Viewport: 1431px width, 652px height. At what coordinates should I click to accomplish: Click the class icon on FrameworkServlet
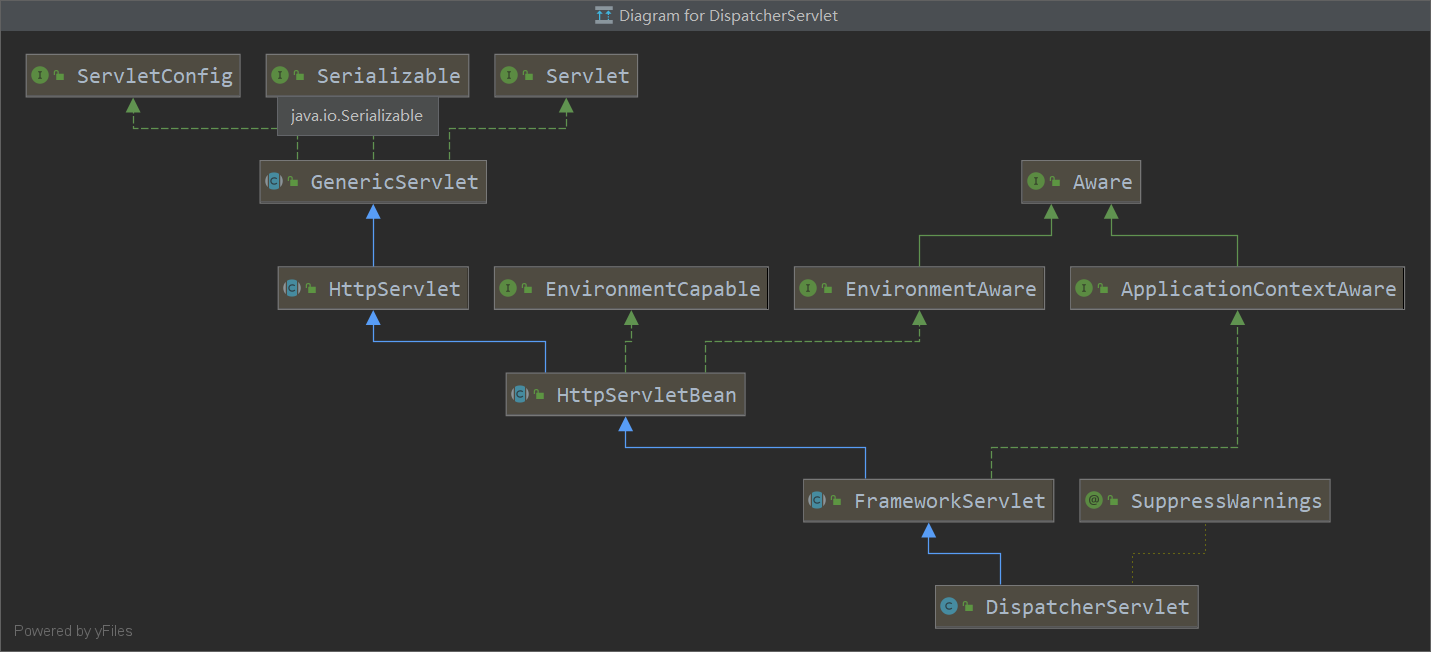click(817, 501)
